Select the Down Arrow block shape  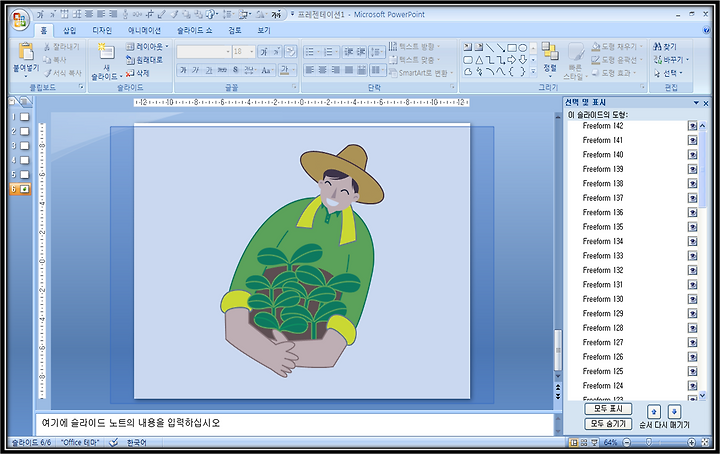pyautogui.click(x=523, y=60)
